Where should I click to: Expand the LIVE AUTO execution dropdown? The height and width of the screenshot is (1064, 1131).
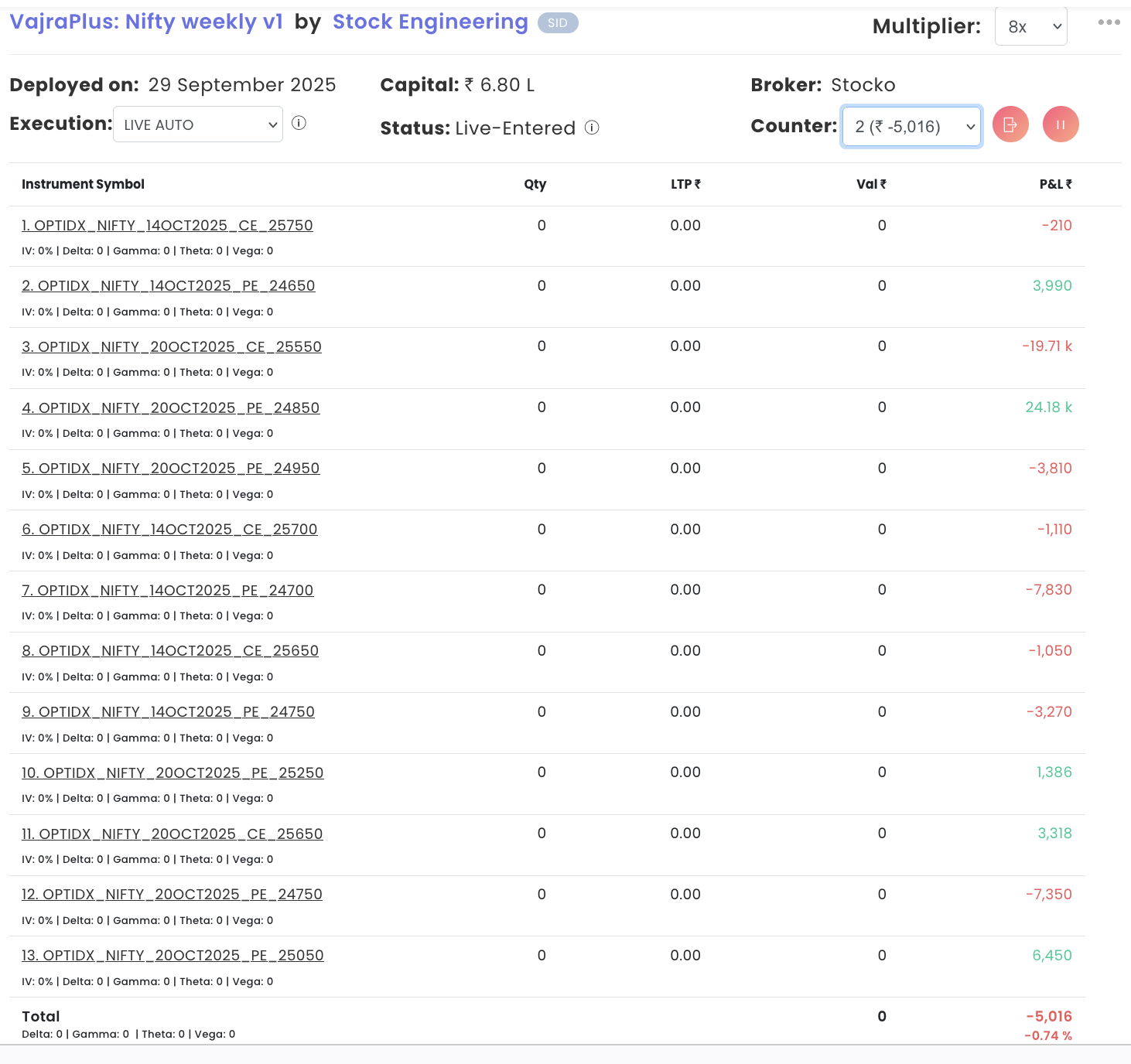coord(198,124)
